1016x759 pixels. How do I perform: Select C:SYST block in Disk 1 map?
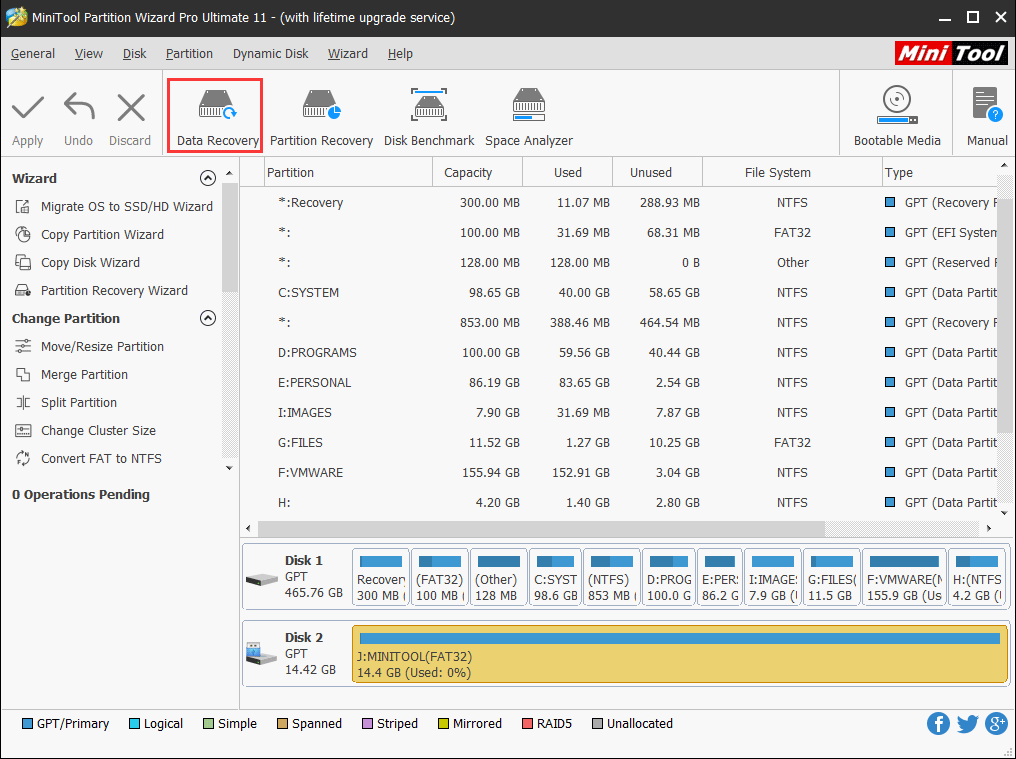(x=555, y=578)
